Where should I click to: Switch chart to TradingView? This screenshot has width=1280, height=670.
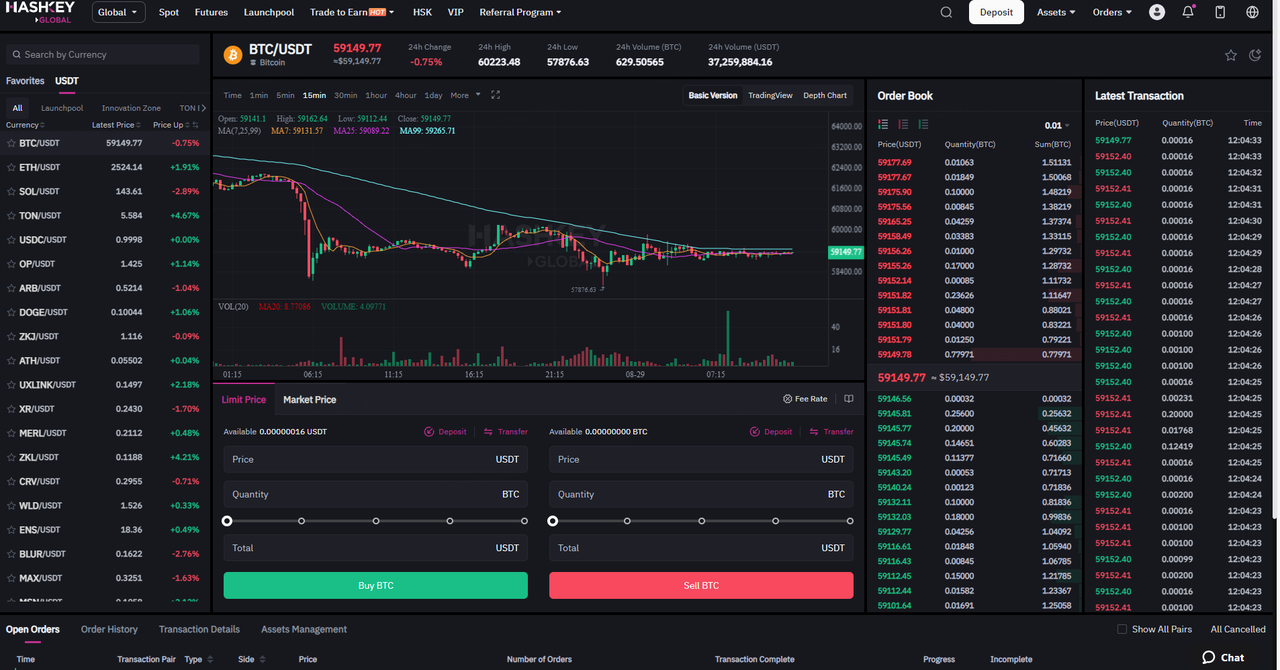click(770, 95)
